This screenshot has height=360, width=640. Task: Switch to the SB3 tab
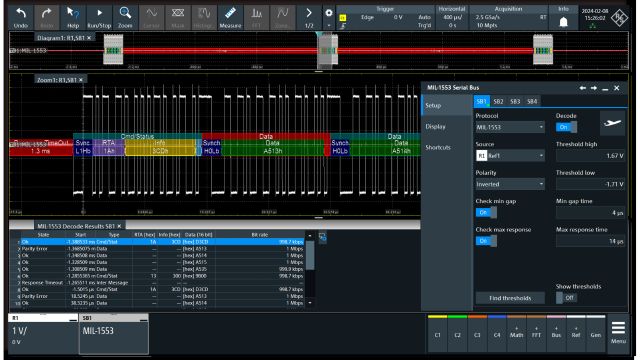(x=515, y=101)
